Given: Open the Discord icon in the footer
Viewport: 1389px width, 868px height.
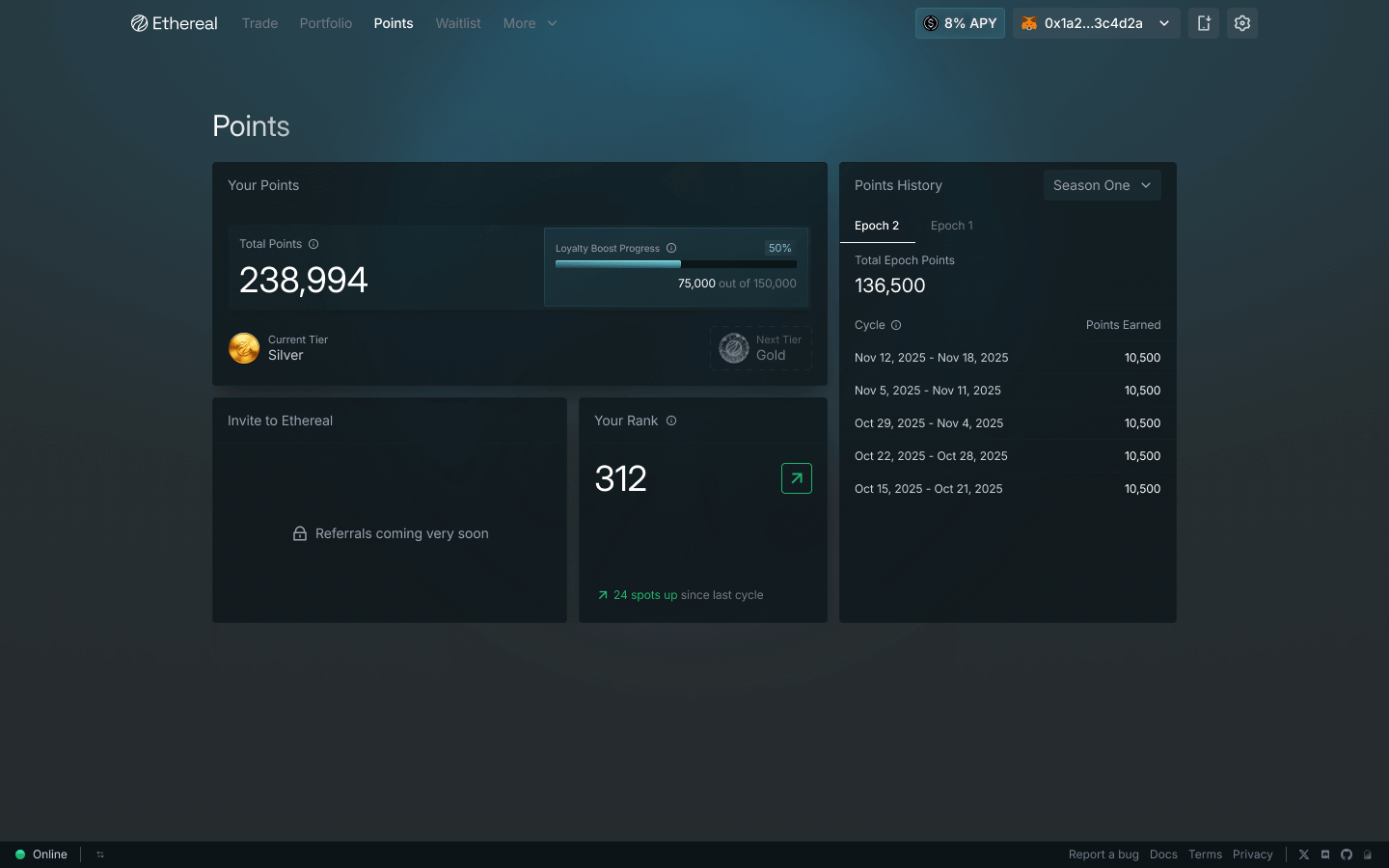Looking at the screenshot, I should 1325,854.
